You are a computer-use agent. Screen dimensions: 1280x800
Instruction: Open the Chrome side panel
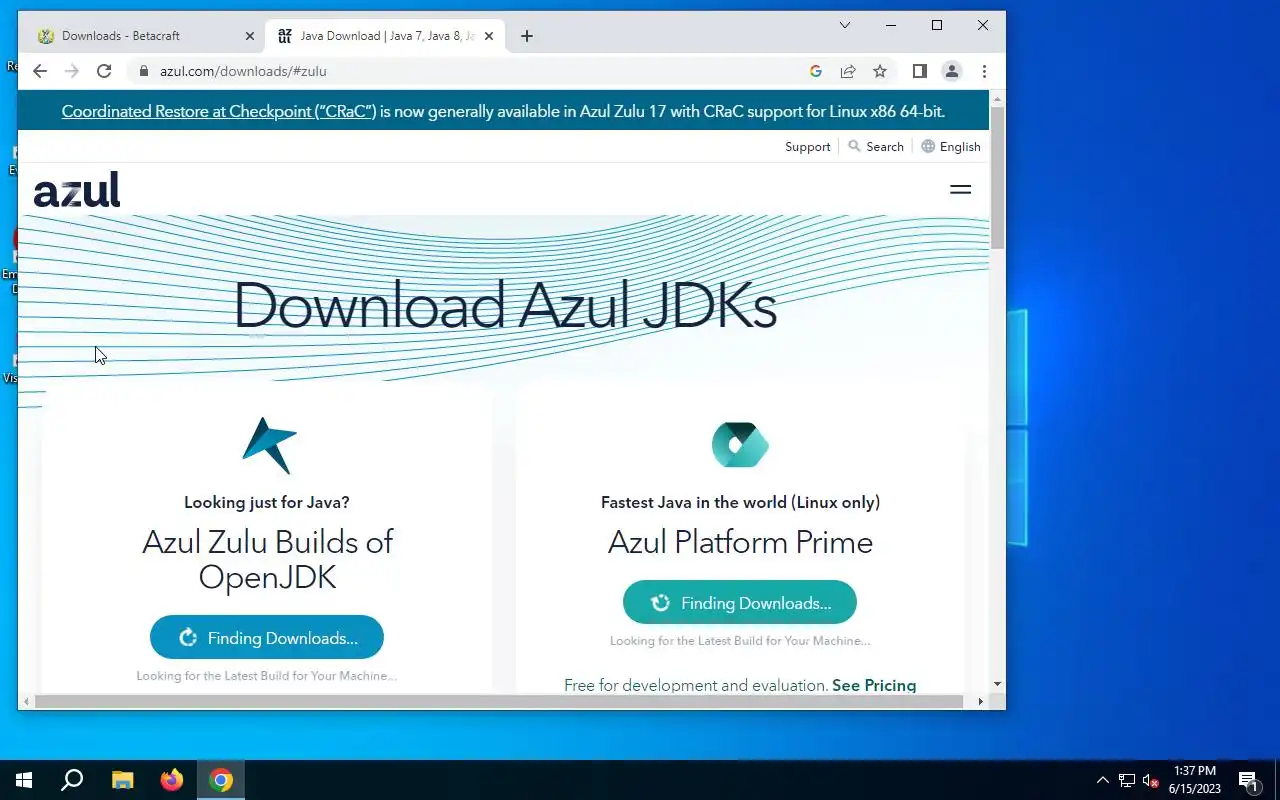(x=920, y=71)
